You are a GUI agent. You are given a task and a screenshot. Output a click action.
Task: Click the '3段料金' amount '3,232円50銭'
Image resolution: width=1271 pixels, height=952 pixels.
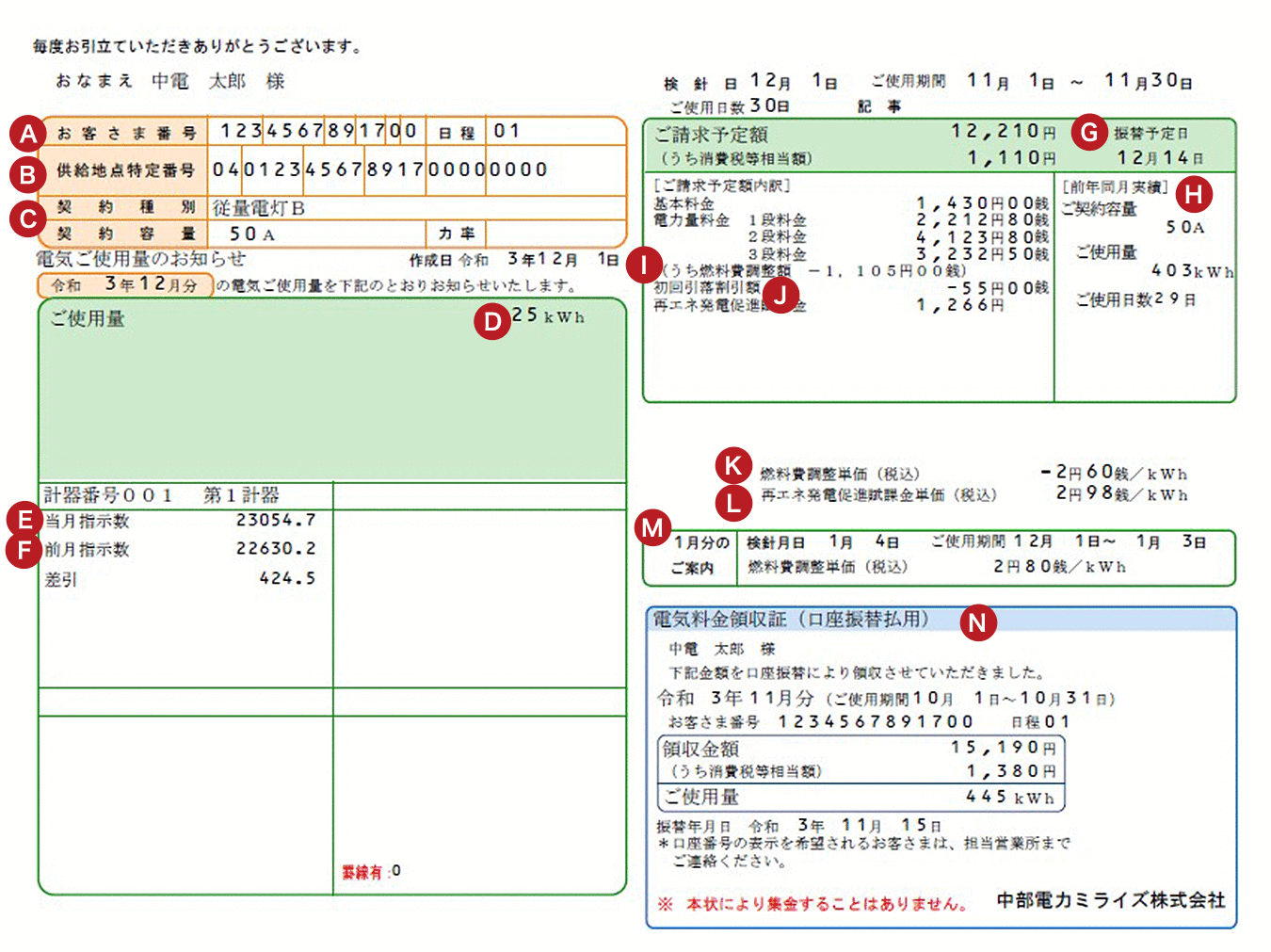coord(982,253)
